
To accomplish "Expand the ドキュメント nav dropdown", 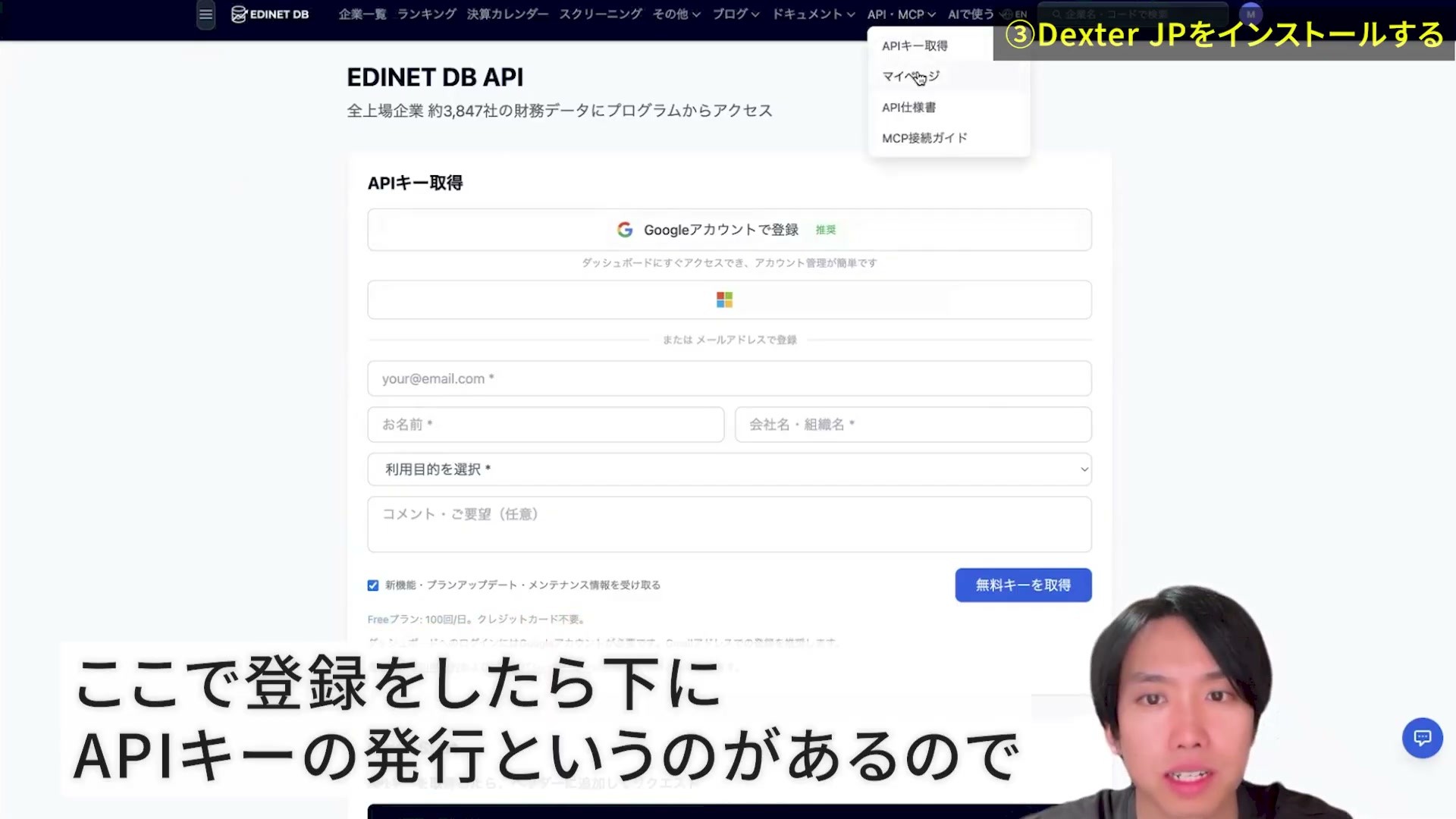I will [814, 14].
